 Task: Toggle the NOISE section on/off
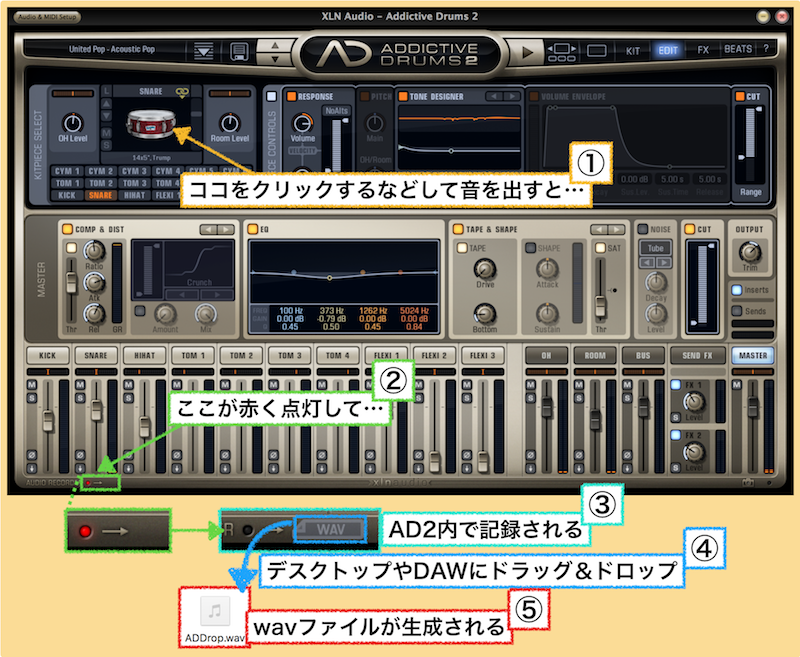coord(643,229)
